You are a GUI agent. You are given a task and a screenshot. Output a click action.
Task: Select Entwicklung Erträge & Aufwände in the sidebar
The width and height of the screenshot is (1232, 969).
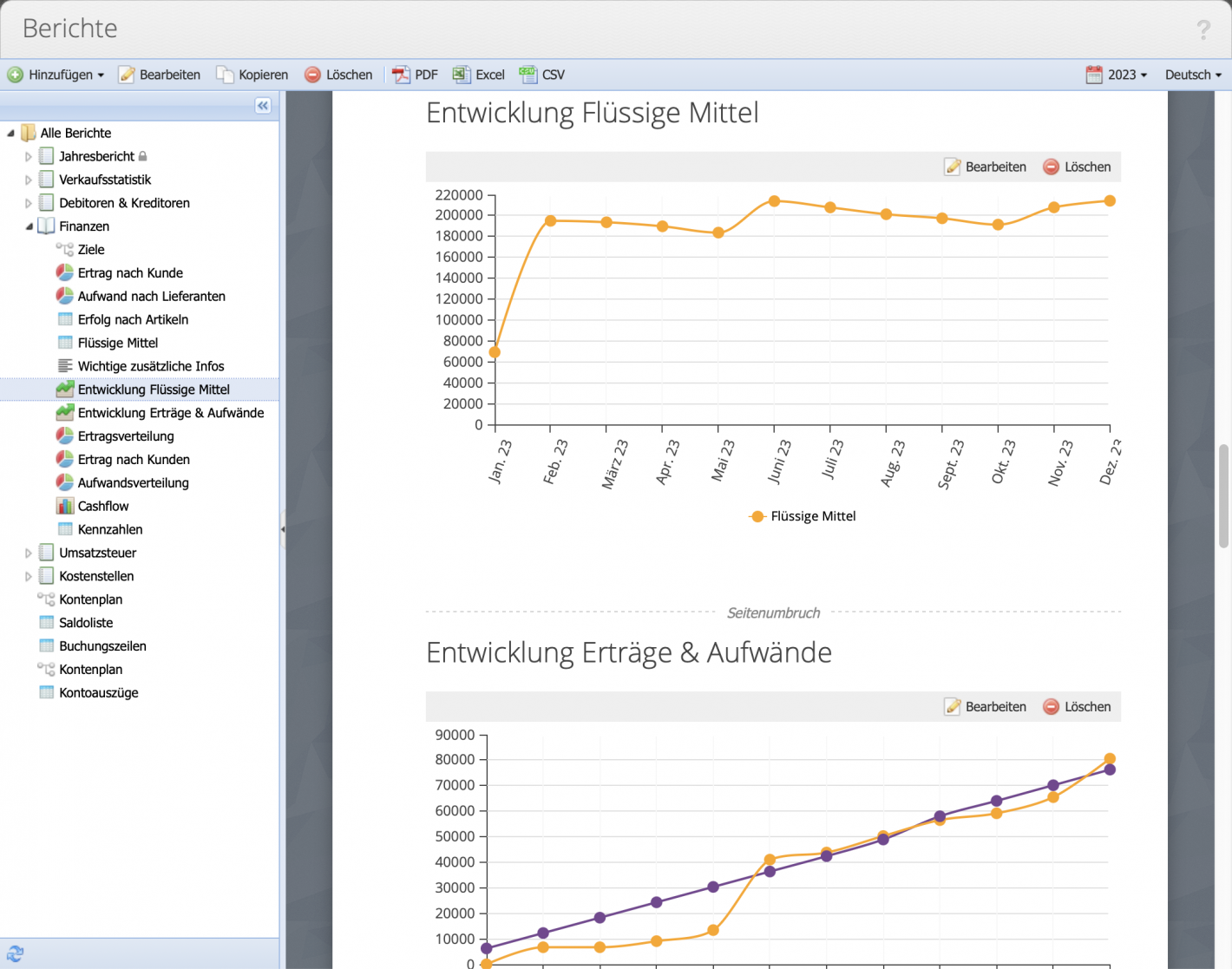coord(170,413)
